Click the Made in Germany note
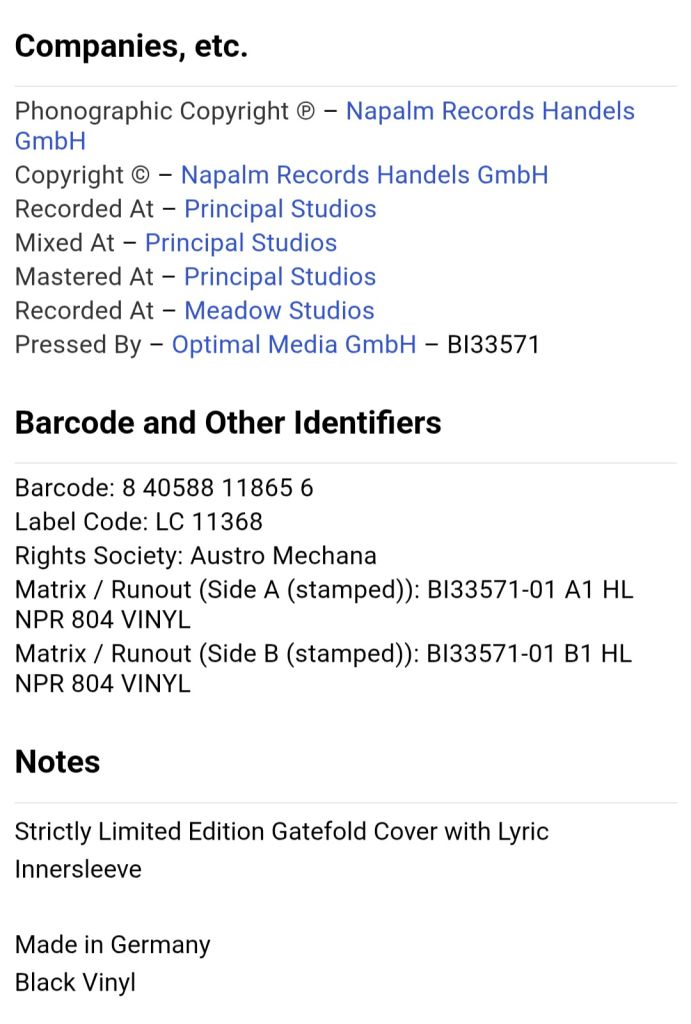The width and height of the screenshot is (691, 1024). coord(113,944)
